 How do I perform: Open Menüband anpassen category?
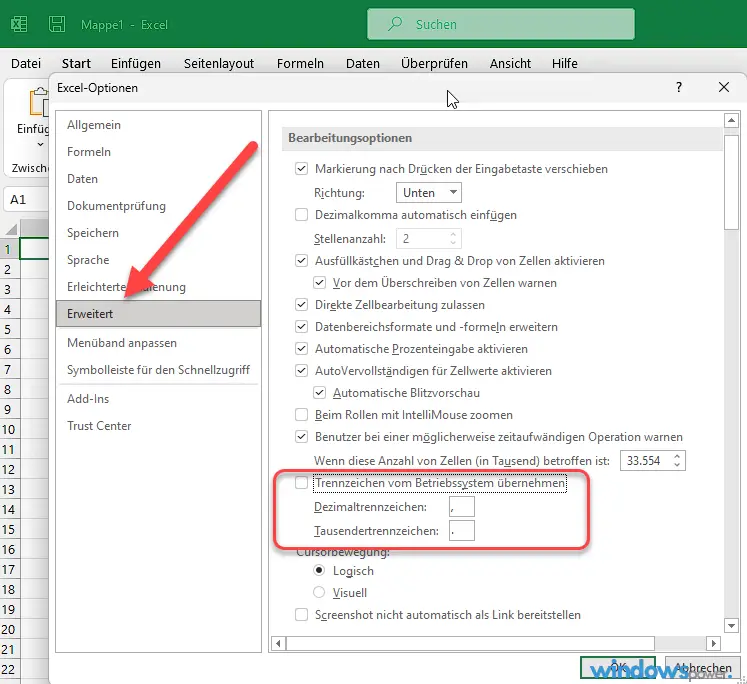(x=159, y=343)
